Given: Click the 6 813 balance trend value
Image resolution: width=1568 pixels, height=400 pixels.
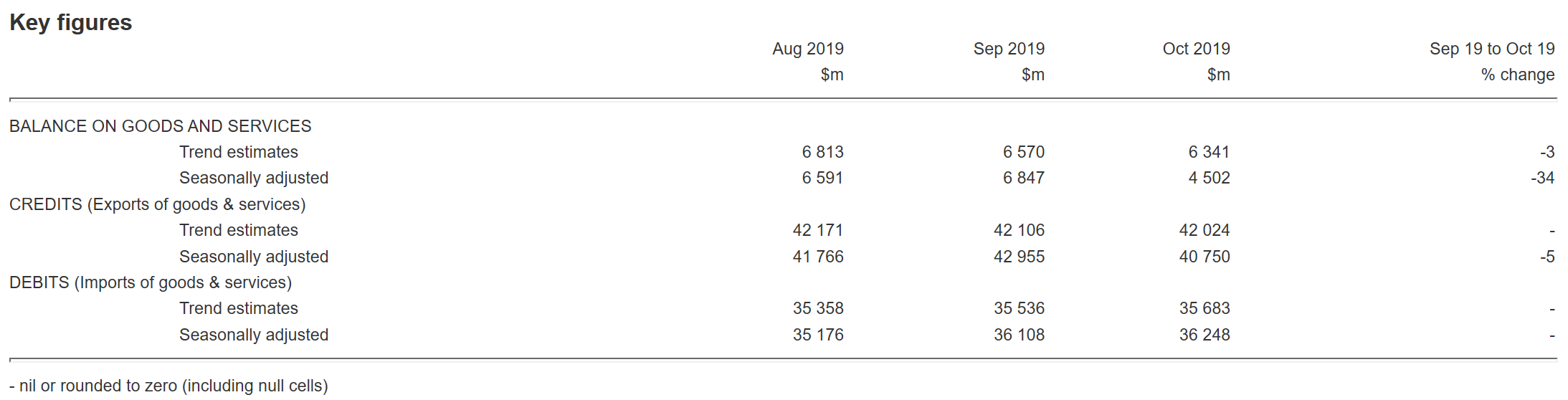Looking at the screenshot, I should coord(822,152).
